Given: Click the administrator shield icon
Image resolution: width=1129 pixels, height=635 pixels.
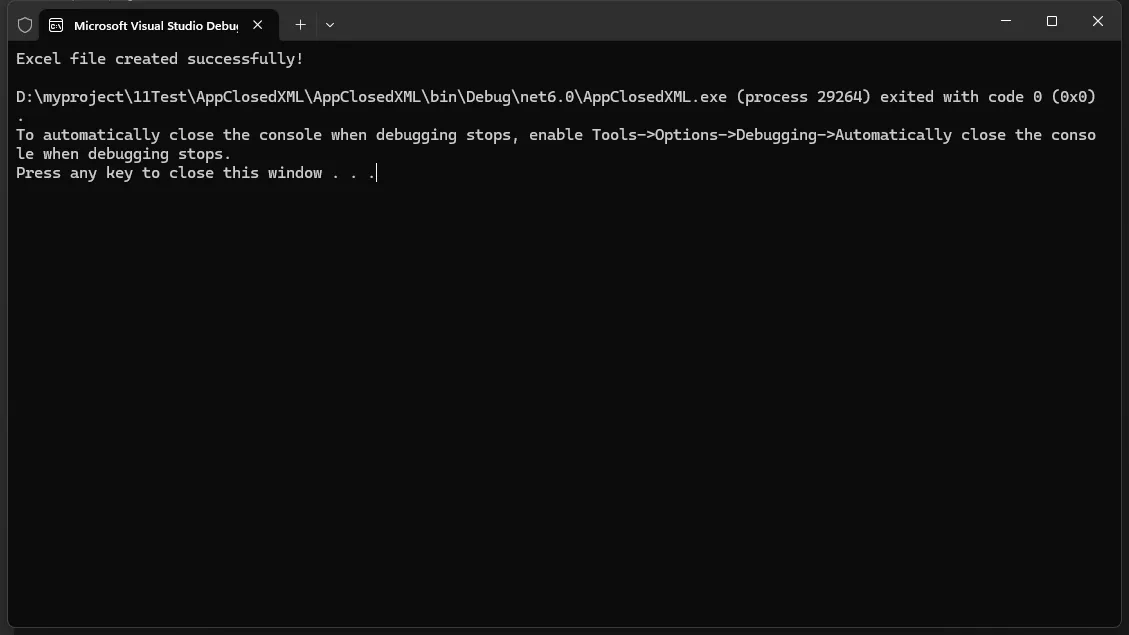Looking at the screenshot, I should (x=25, y=25).
